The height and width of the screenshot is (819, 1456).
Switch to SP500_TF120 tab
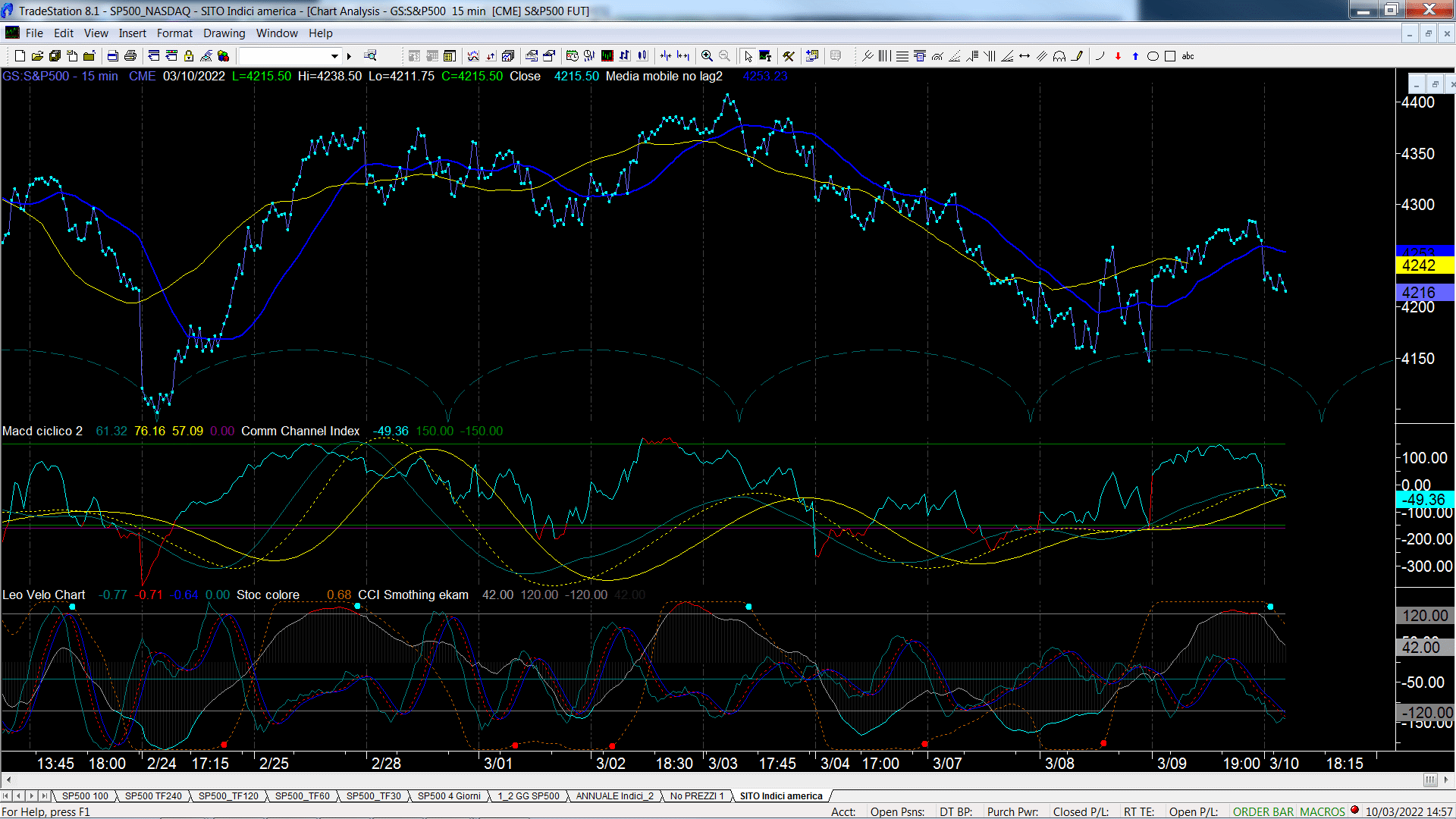tap(228, 796)
